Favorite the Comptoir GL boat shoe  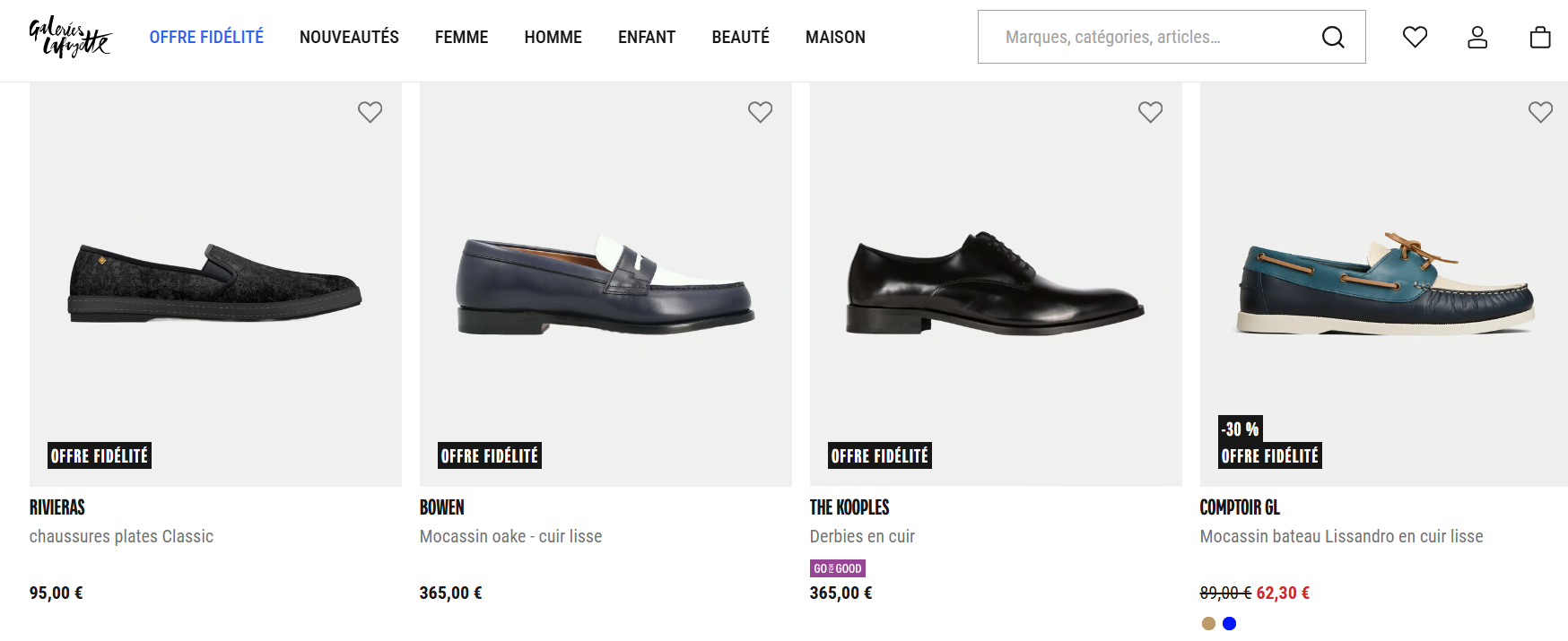(x=1540, y=112)
